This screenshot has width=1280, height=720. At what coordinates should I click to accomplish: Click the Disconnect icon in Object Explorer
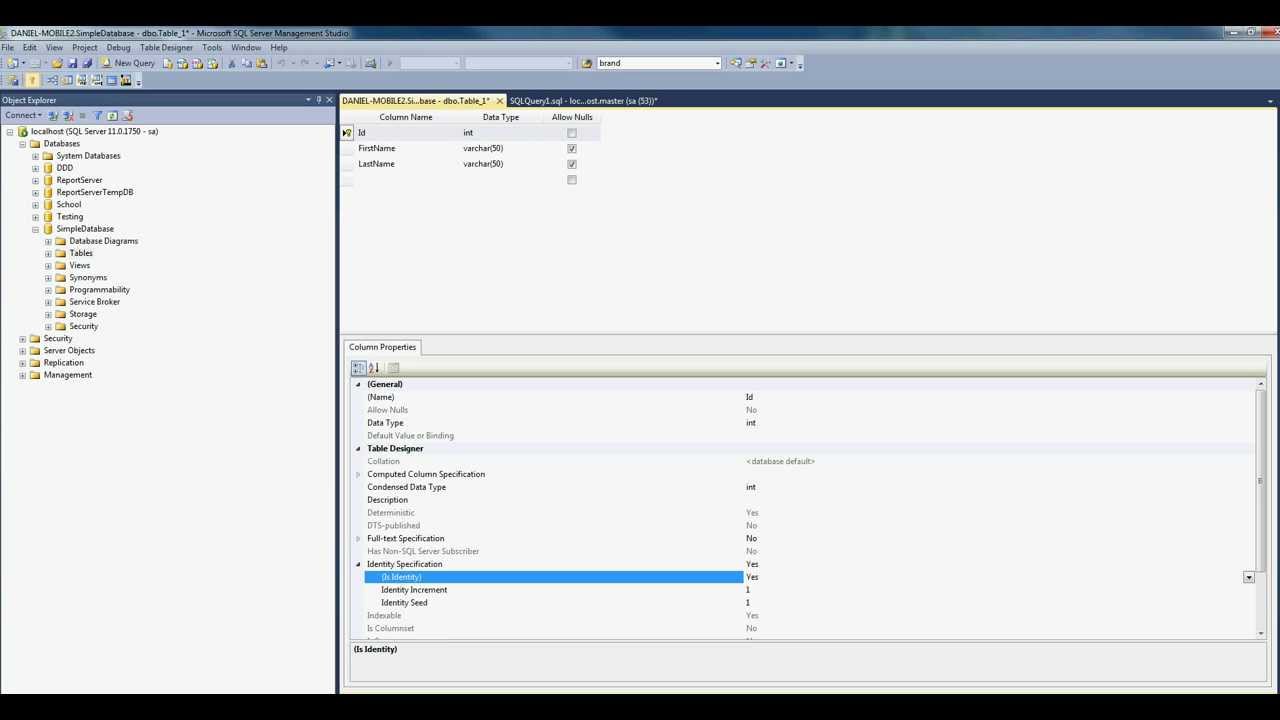click(x=68, y=115)
